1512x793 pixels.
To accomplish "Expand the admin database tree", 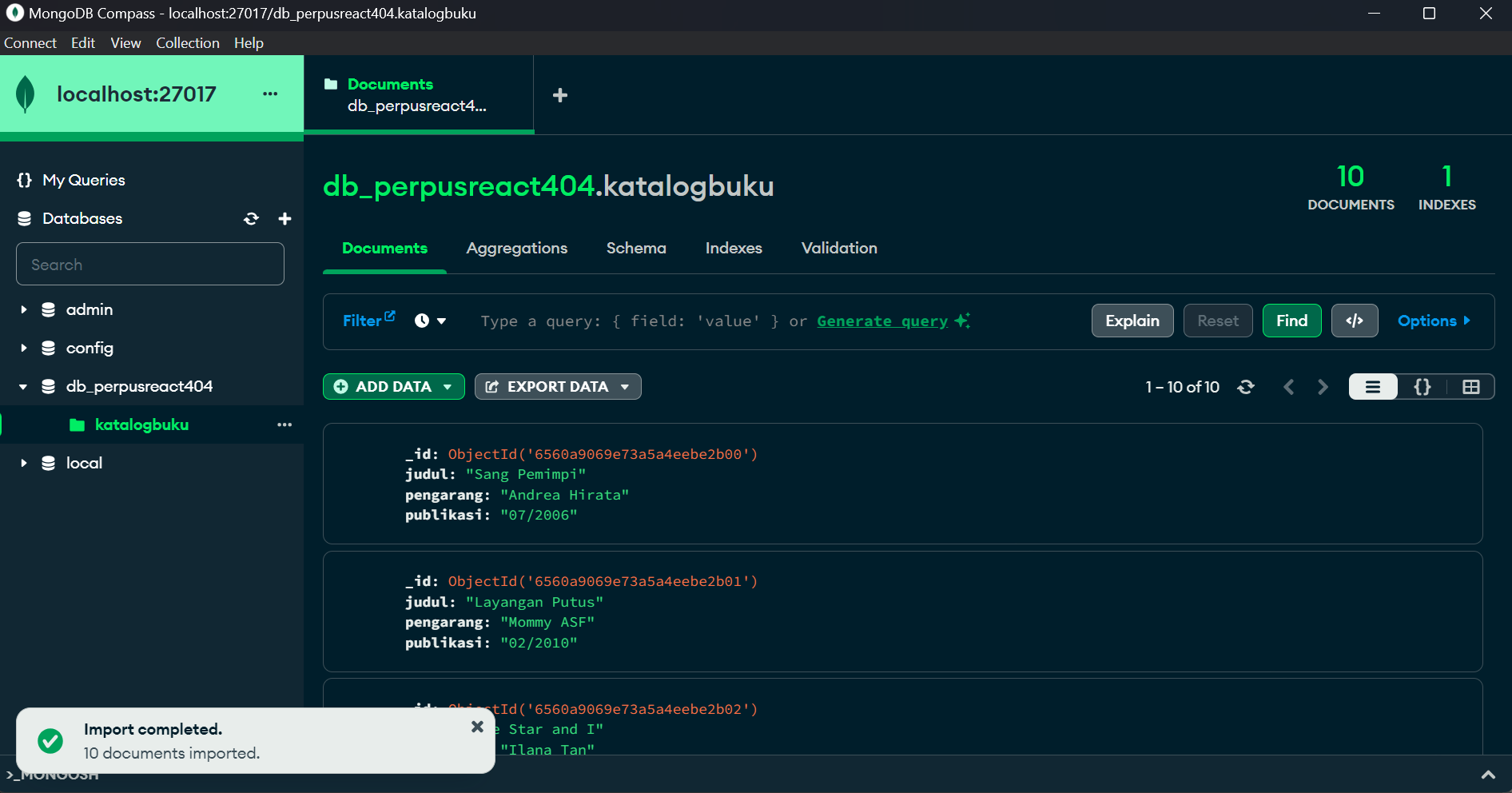I will point(23,309).
